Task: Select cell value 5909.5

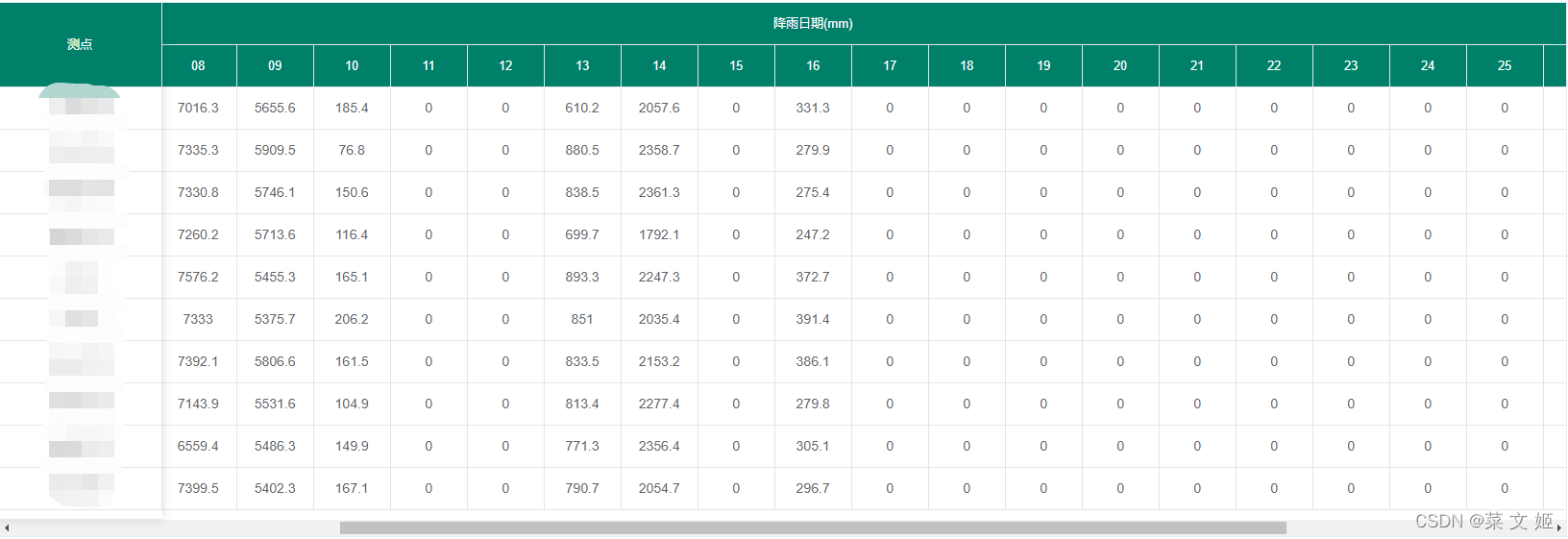Action: tap(275, 150)
